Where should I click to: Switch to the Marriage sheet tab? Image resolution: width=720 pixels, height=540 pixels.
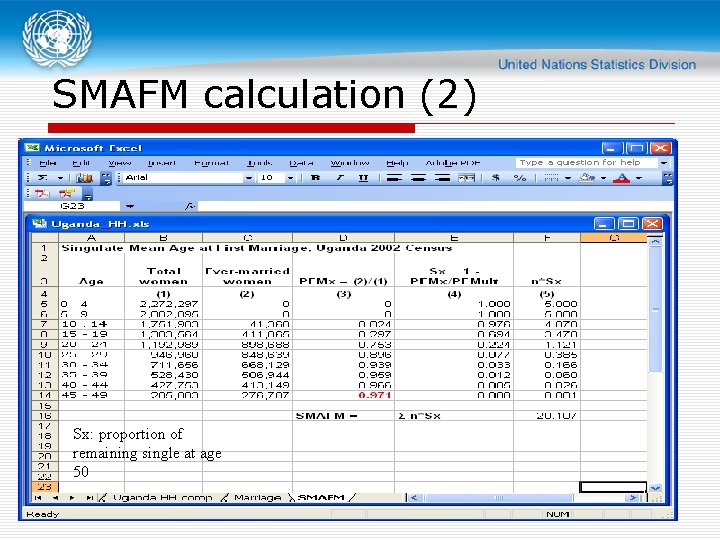[257, 498]
